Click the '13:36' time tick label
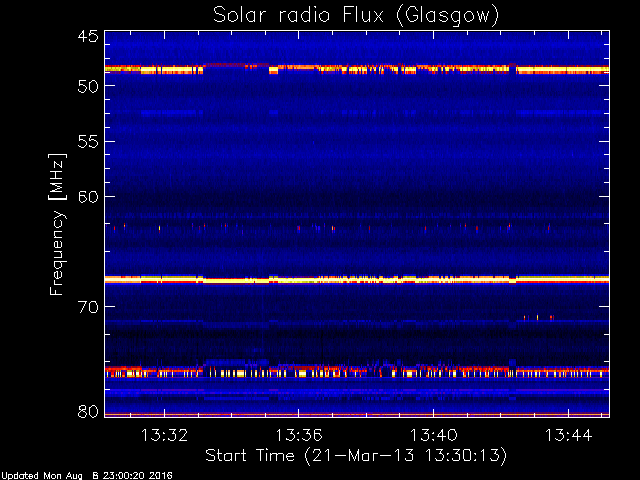Image resolution: width=640 pixels, height=480 pixels. point(299,435)
